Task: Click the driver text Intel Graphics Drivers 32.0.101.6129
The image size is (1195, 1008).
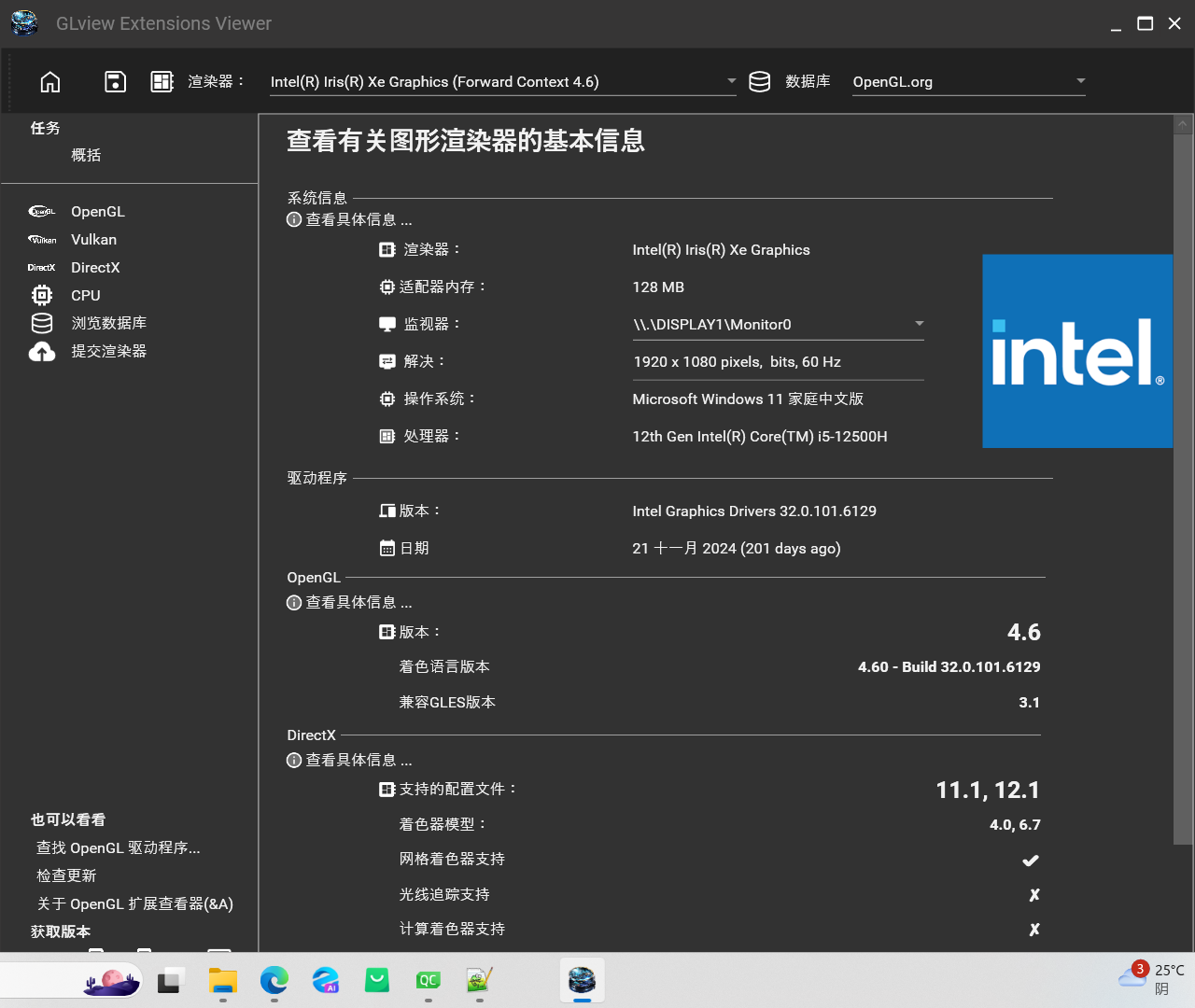Action: 754,511
